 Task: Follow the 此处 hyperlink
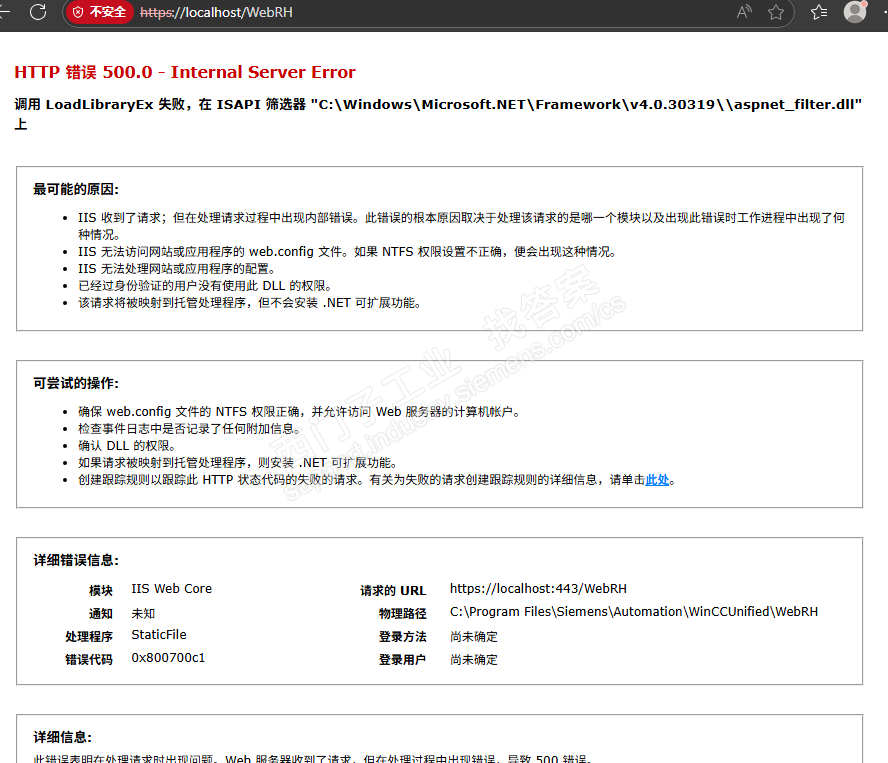point(657,480)
